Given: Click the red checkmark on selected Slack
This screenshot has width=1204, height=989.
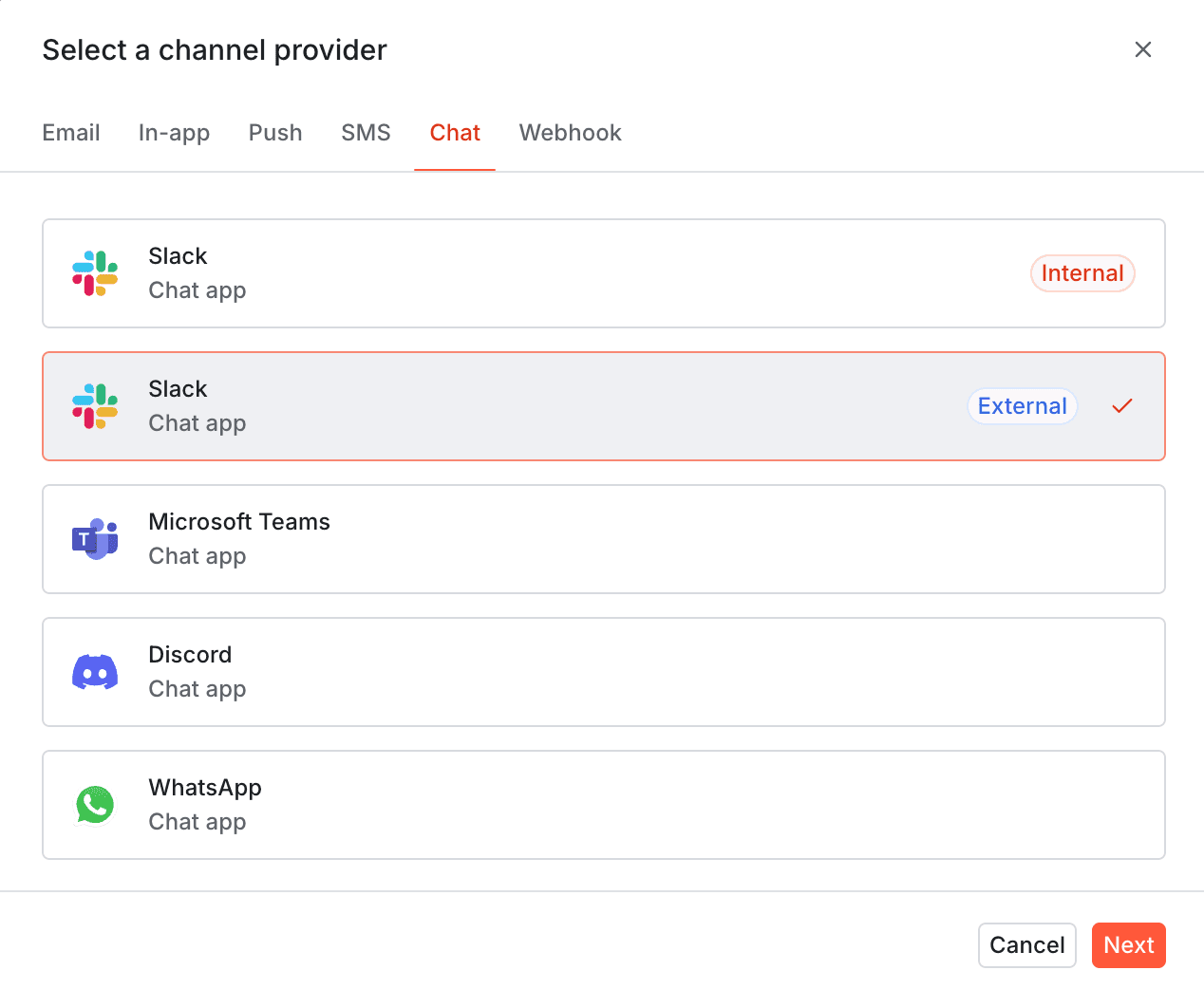Looking at the screenshot, I should pos(1122,406).
